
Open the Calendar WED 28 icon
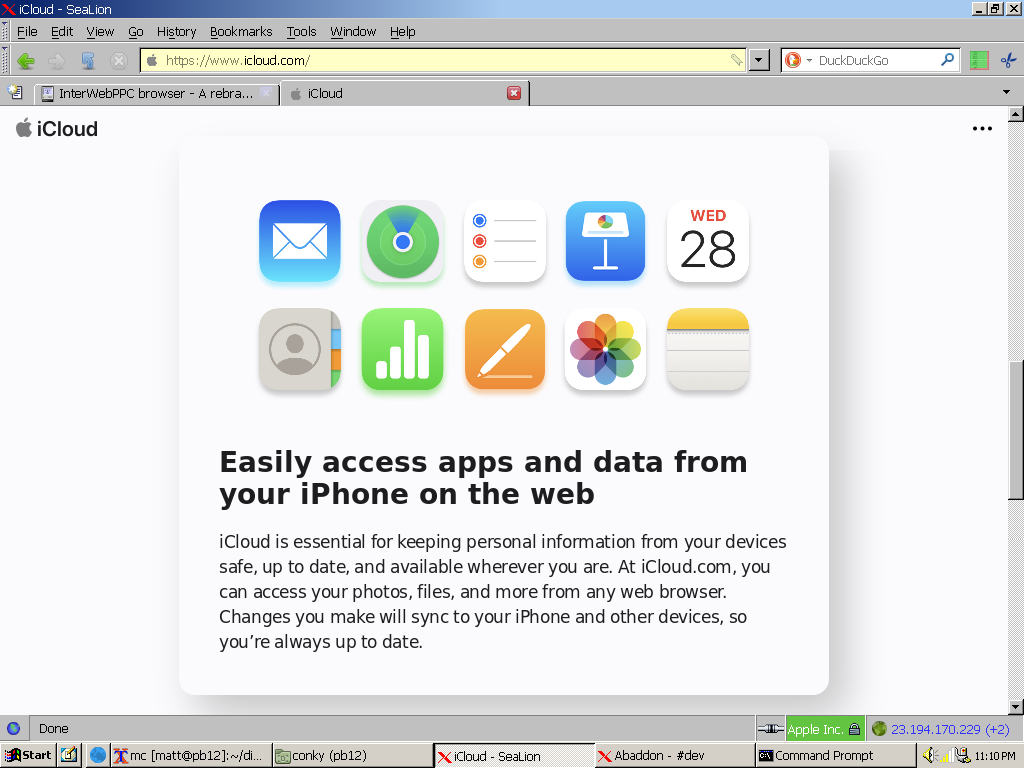(x=708, y=241)
